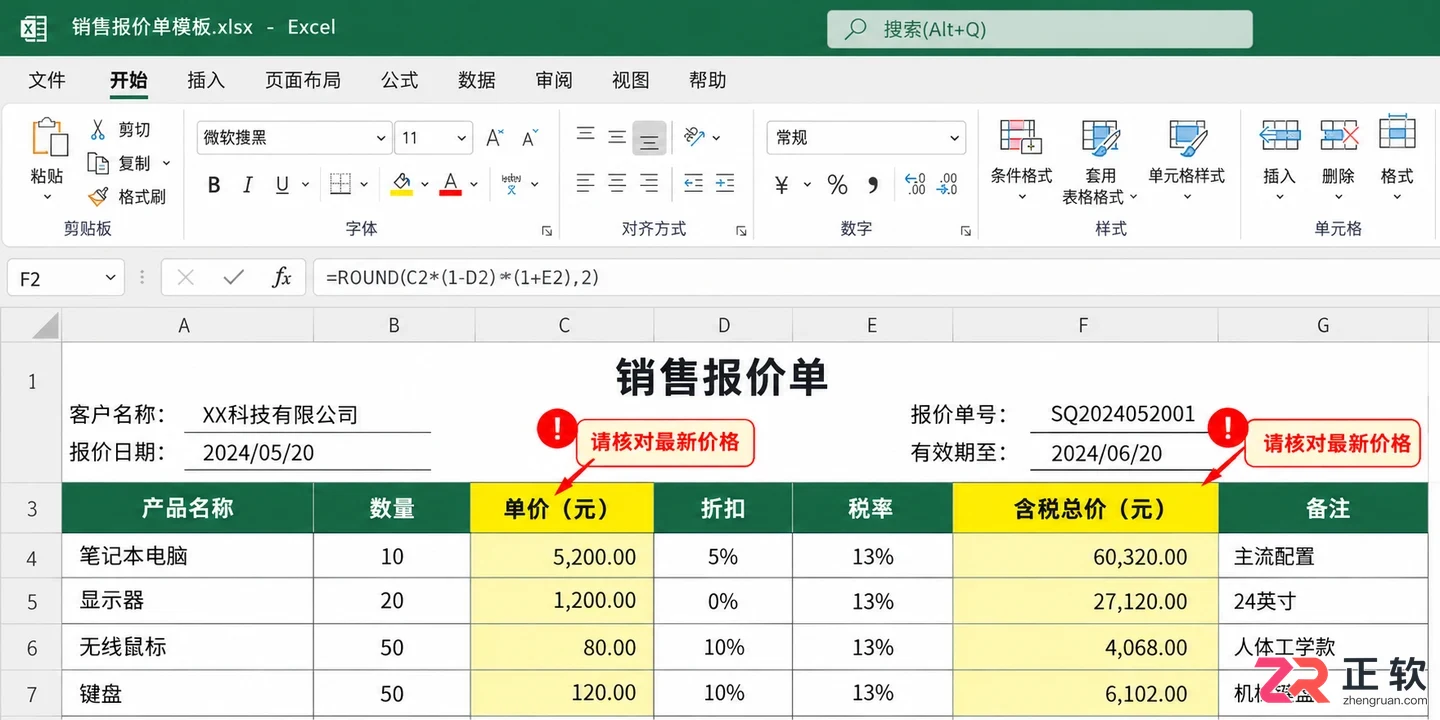Click the Cut scissors icon
This screenshot has height=720, width=1440.
click(x=98, y=130)
